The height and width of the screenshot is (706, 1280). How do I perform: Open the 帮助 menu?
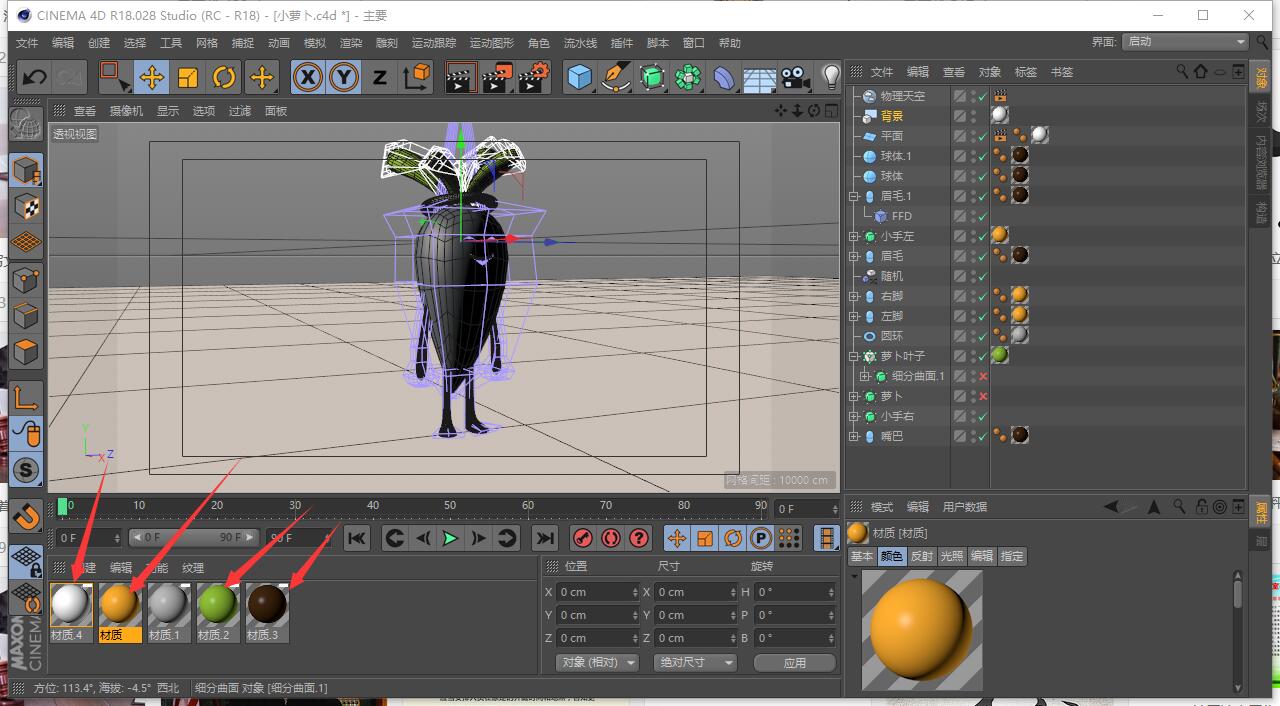[x=730, y=43]
